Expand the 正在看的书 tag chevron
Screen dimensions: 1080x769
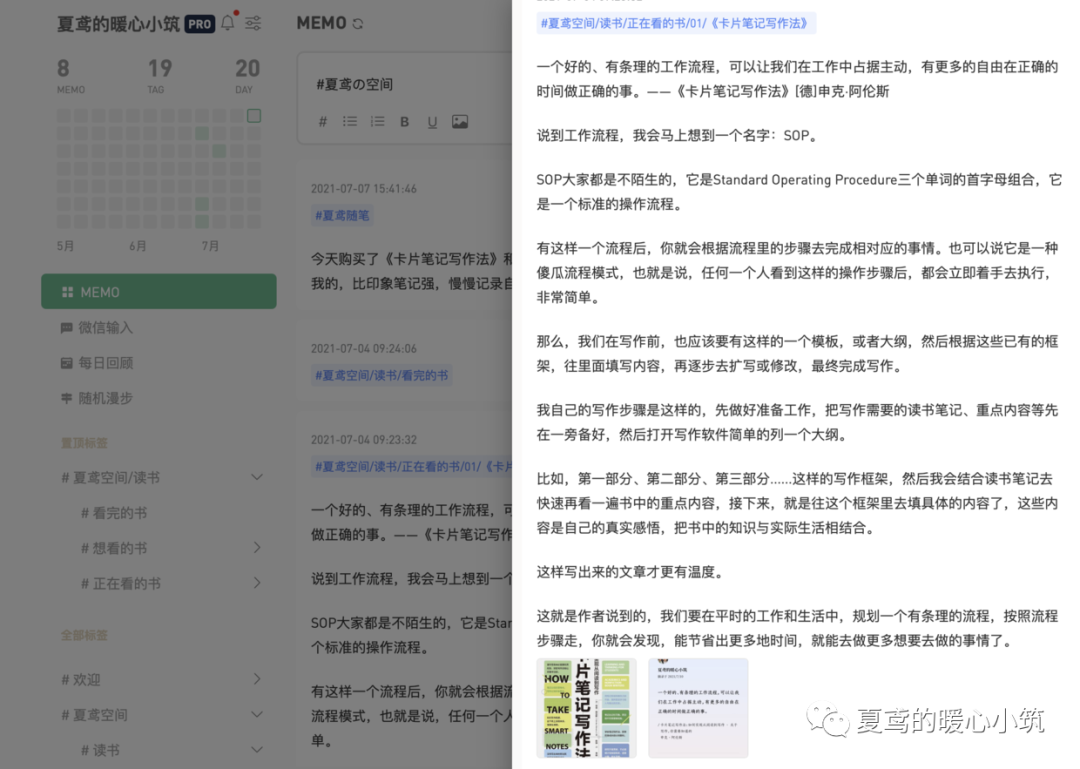(x=257, y=583)
